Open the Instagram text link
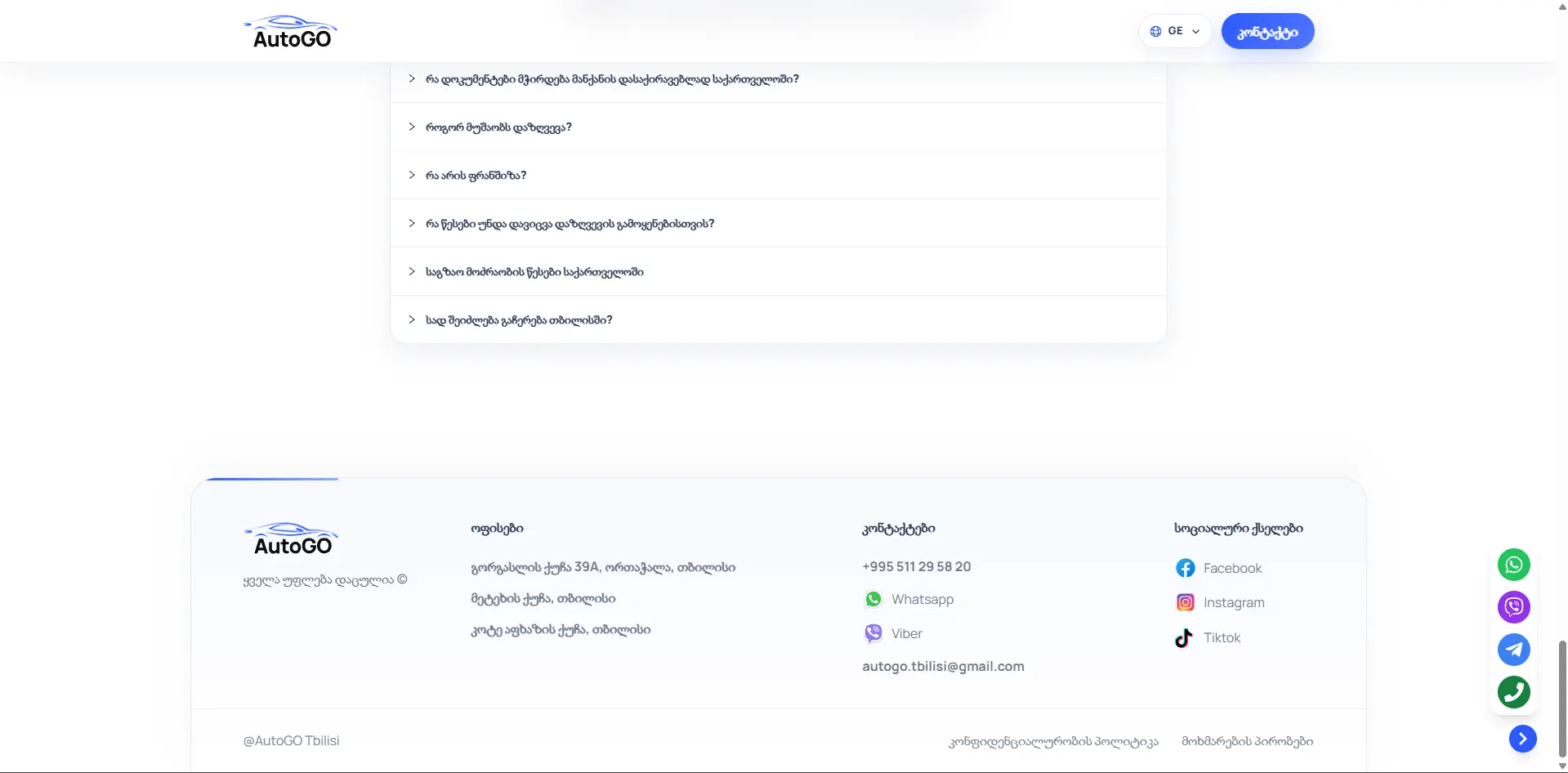 tap(1234, 602)
